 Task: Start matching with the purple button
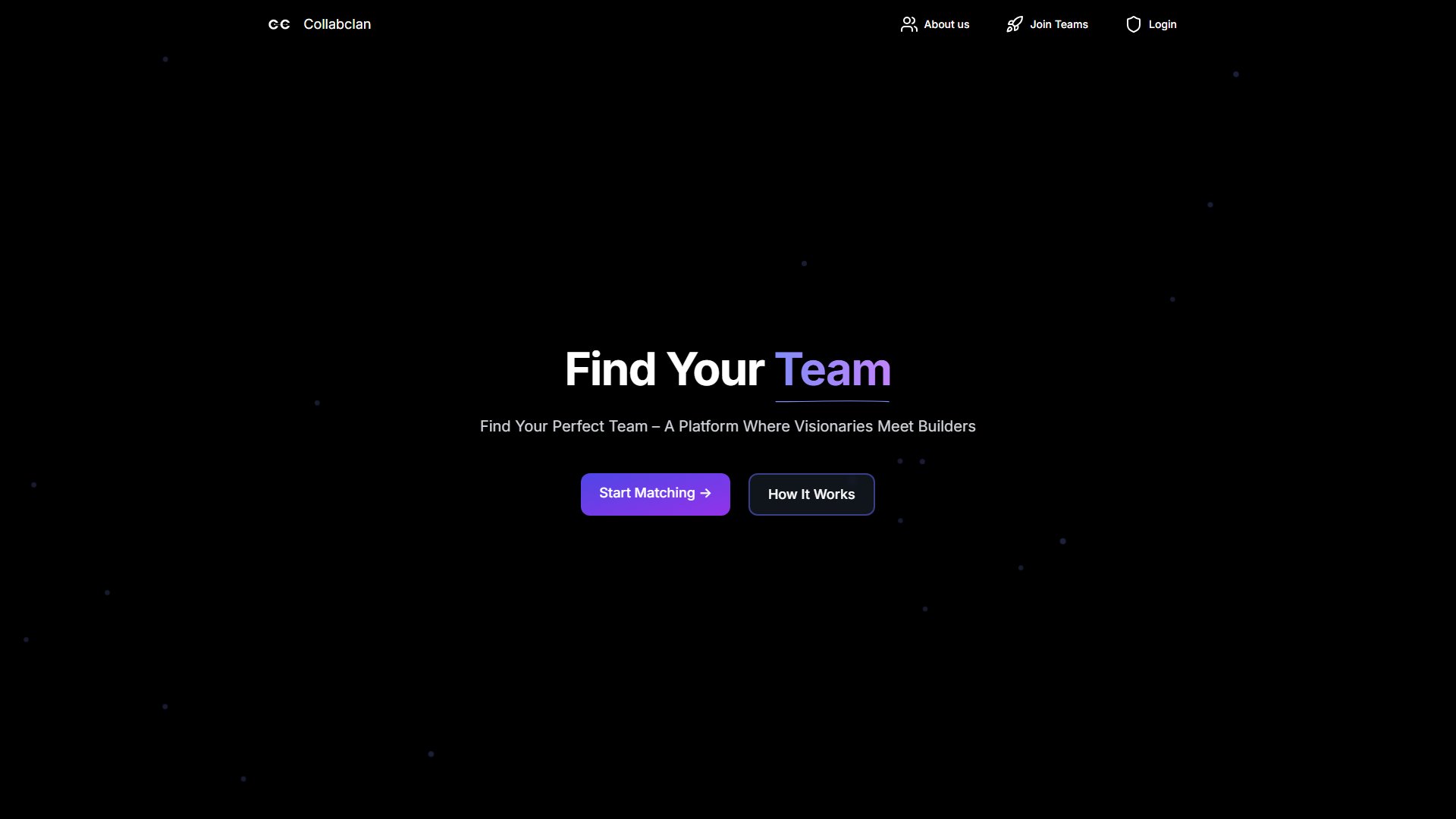(x=655, y=494)
